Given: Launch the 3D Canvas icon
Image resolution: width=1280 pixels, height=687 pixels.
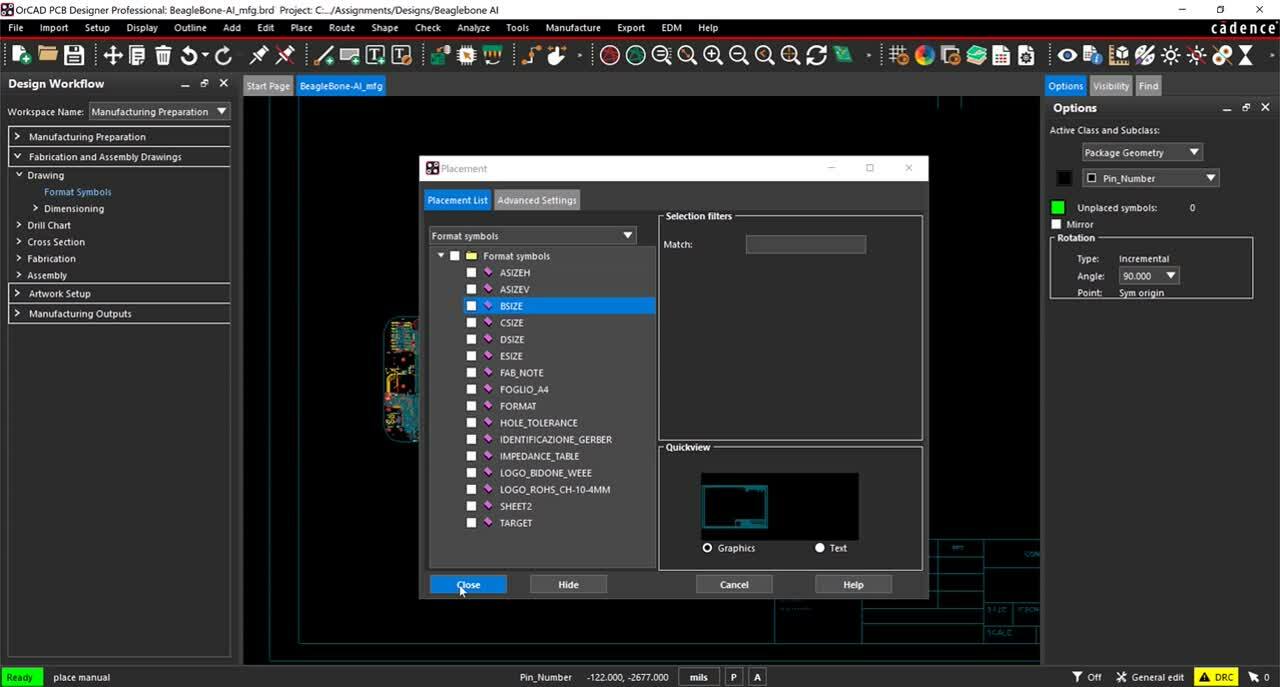Looking at the screenshot, I should pos(1120,54).
